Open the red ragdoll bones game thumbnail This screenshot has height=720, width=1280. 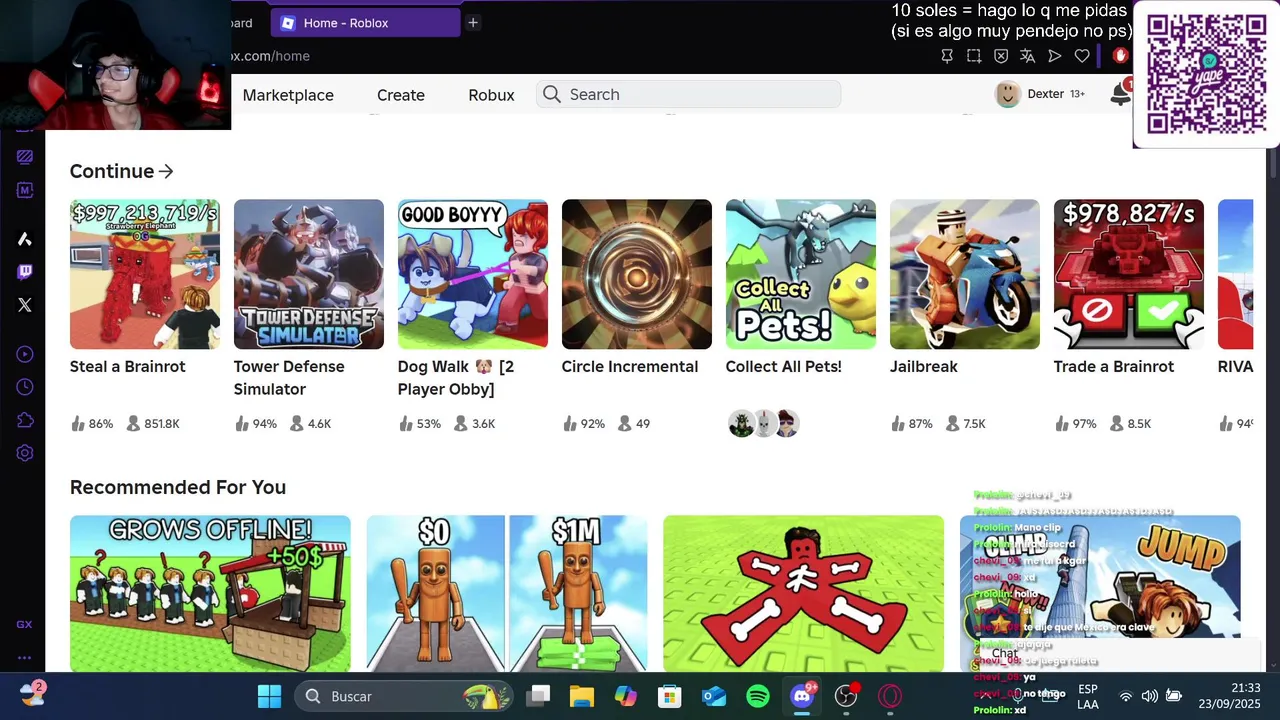803,593
